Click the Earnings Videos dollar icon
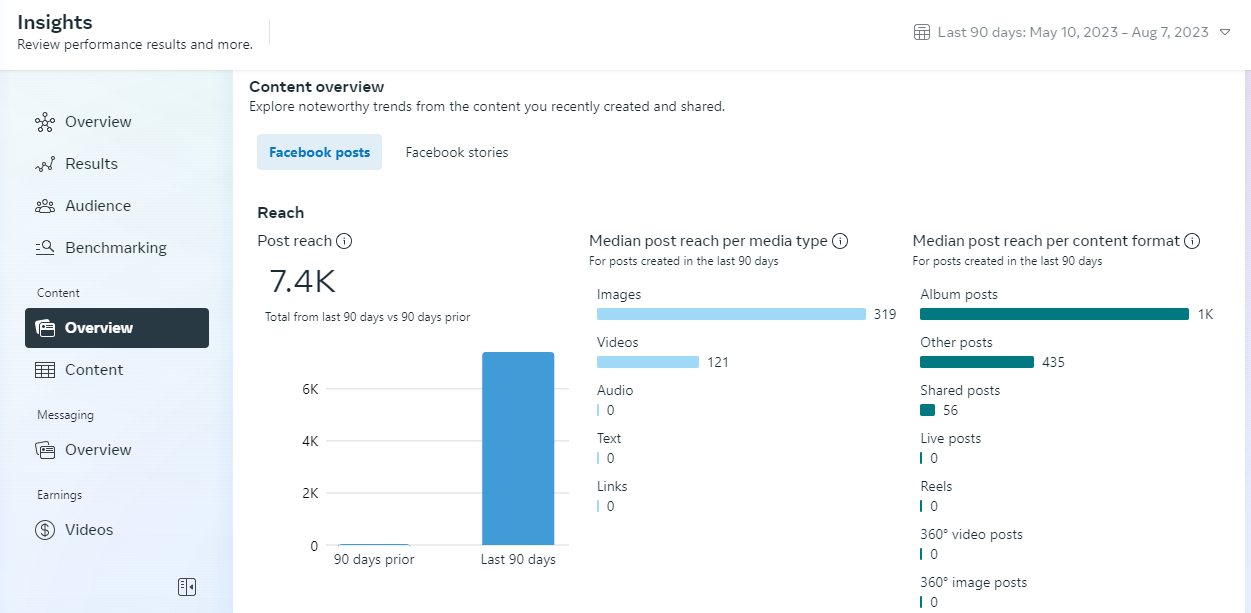The height and width of the screenshot is (613, 1251). click(x=45, y=530)
